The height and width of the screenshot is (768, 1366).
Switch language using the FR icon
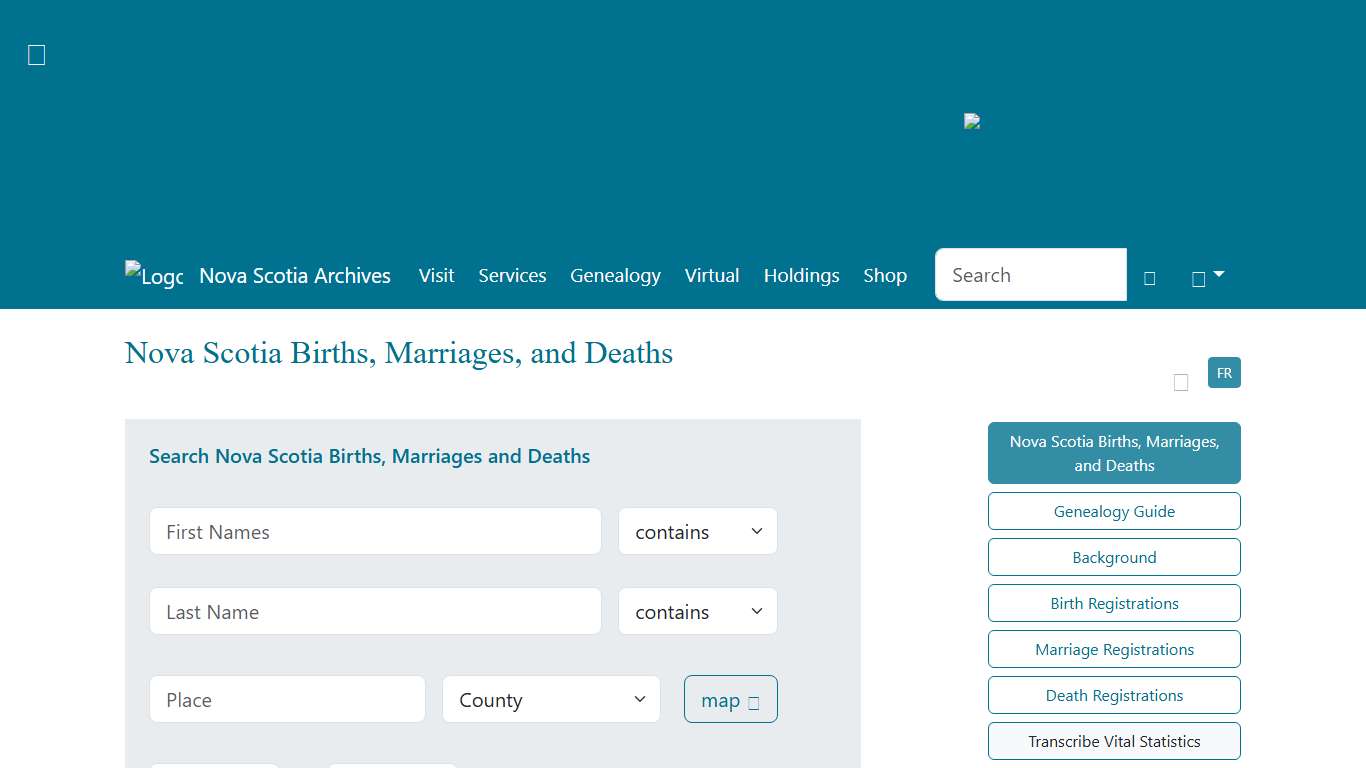coord(1224,372)
